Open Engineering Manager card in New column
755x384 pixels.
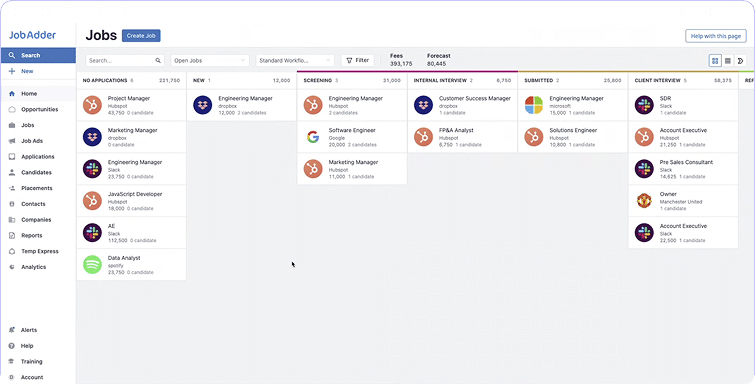click(x=242, y=105)
